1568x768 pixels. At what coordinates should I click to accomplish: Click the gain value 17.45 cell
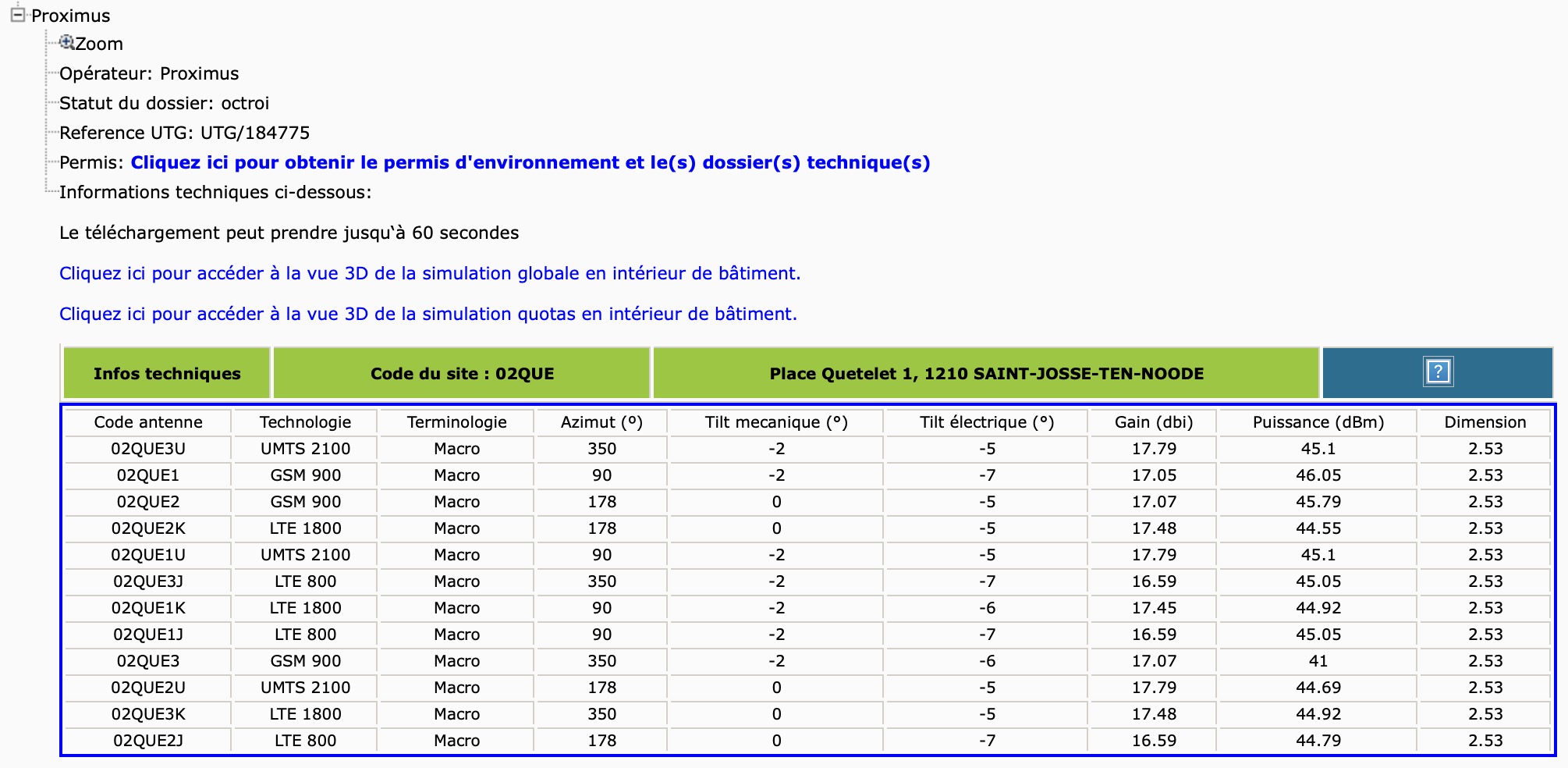pos(1154,608)
